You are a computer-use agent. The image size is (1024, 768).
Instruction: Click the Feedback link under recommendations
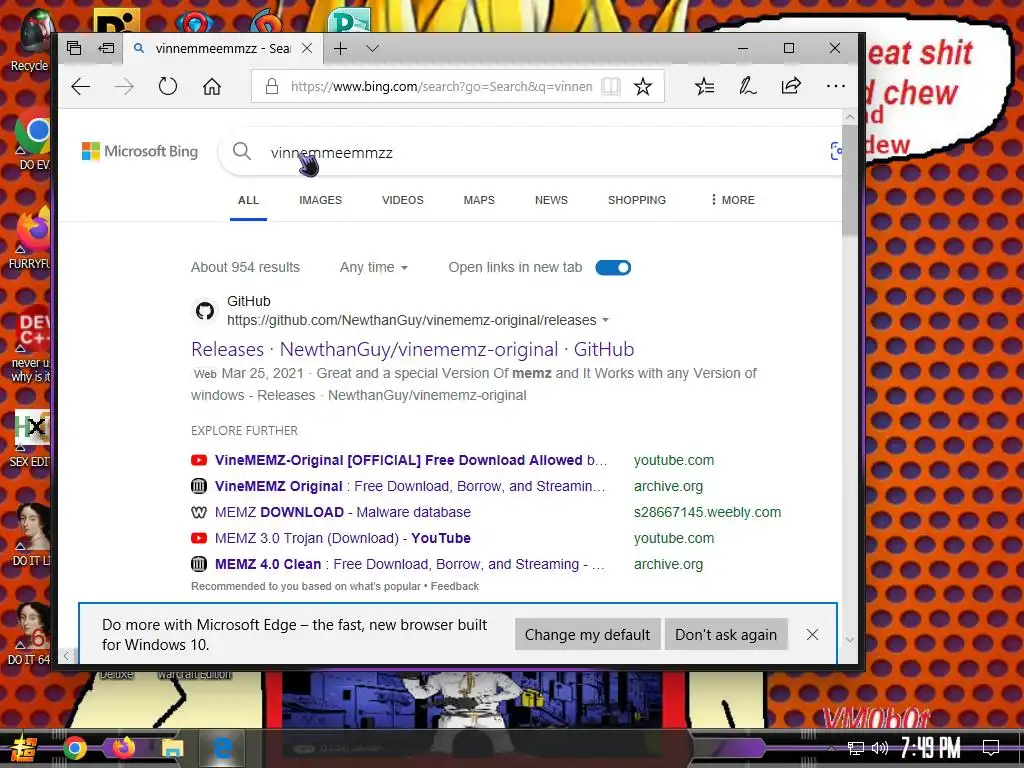click(x=455, y=586)
